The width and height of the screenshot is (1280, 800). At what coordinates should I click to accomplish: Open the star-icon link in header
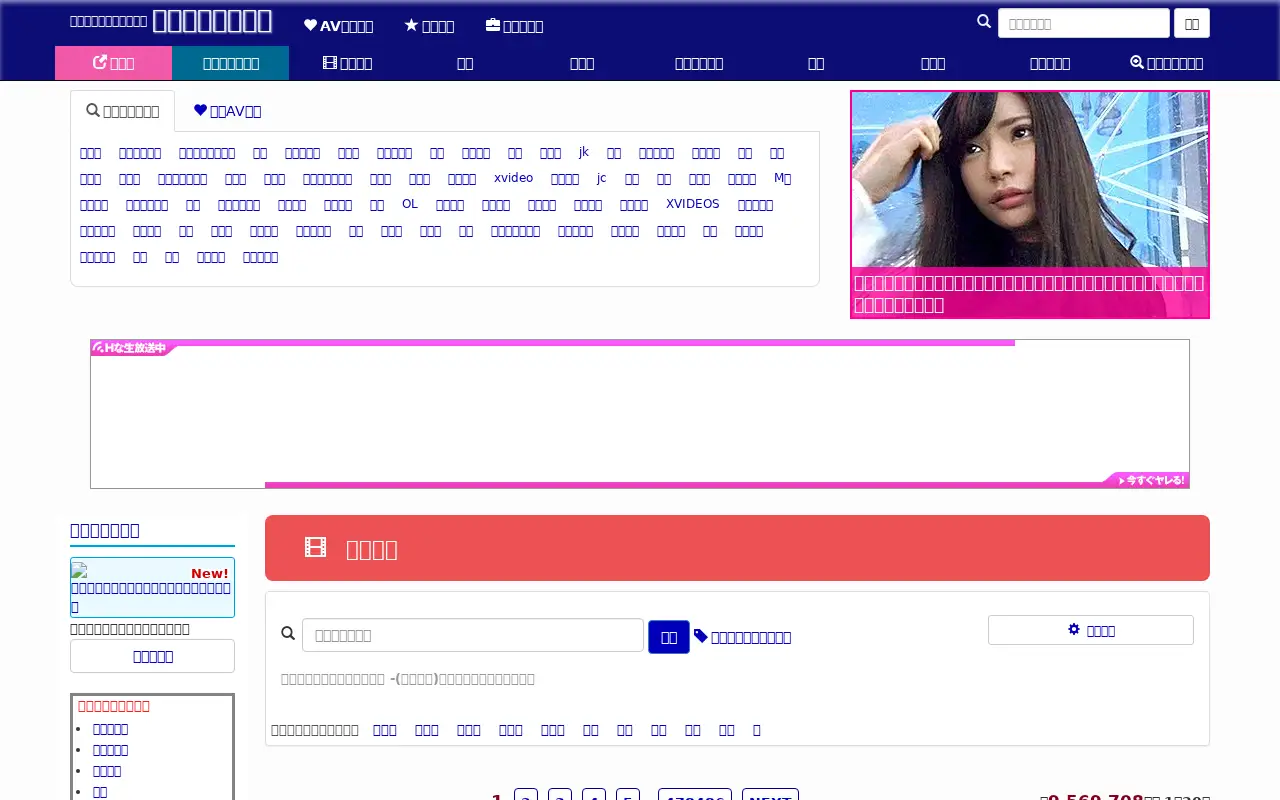429,26
